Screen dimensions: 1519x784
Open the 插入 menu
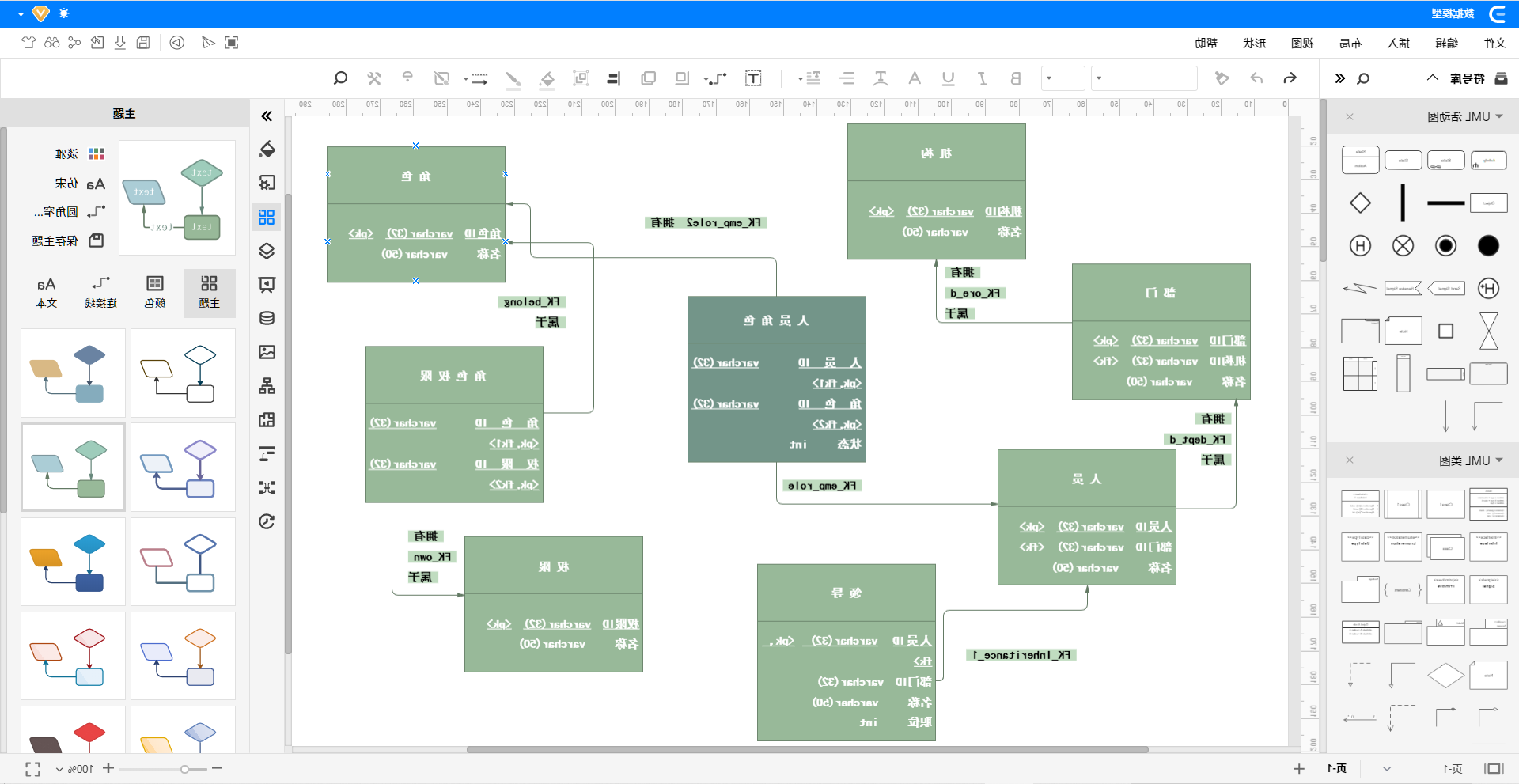pos(1398,43)
